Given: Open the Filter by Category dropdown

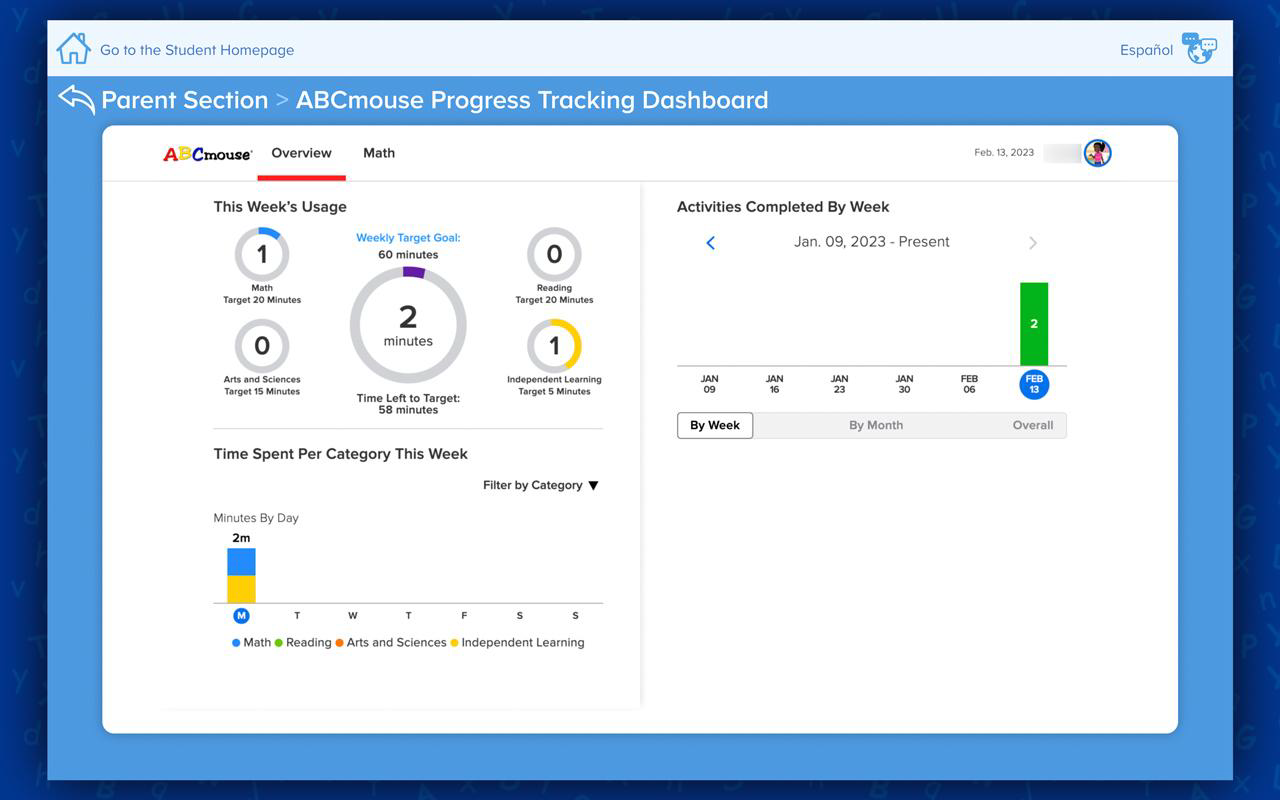Looking at the screenshot, I should point(541,485).
